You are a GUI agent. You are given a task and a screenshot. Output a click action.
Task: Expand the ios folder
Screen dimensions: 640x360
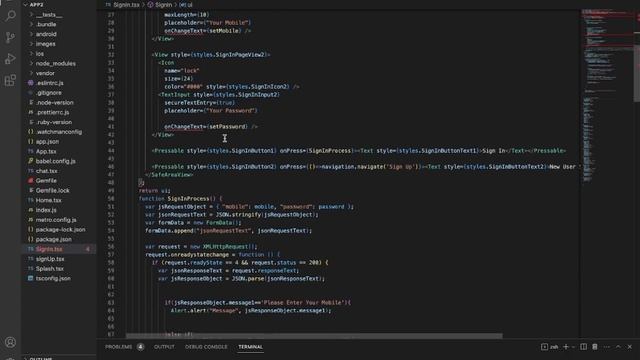[x=40, y=54]
